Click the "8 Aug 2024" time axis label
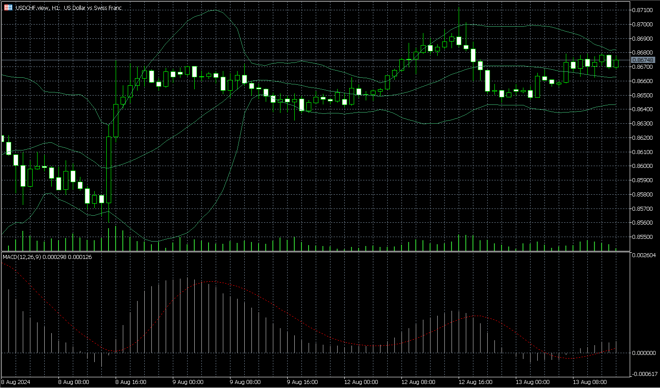 [x=15, y=382]
